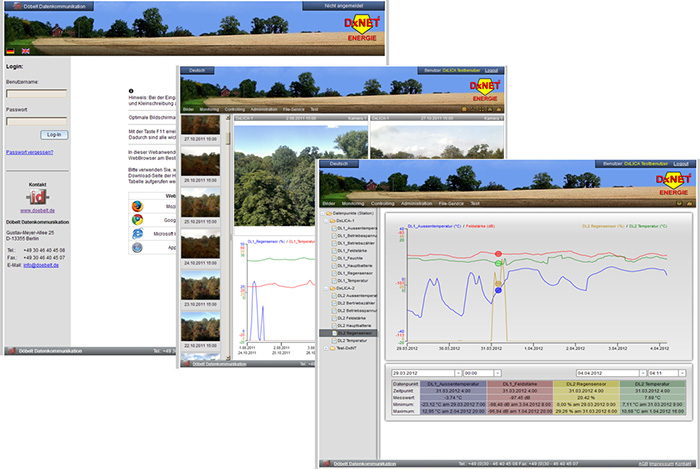700x469 pixels.
Task: Select DL1_Feuchte in data point tree
Action: pyautogui.click(x=350, y=258)
